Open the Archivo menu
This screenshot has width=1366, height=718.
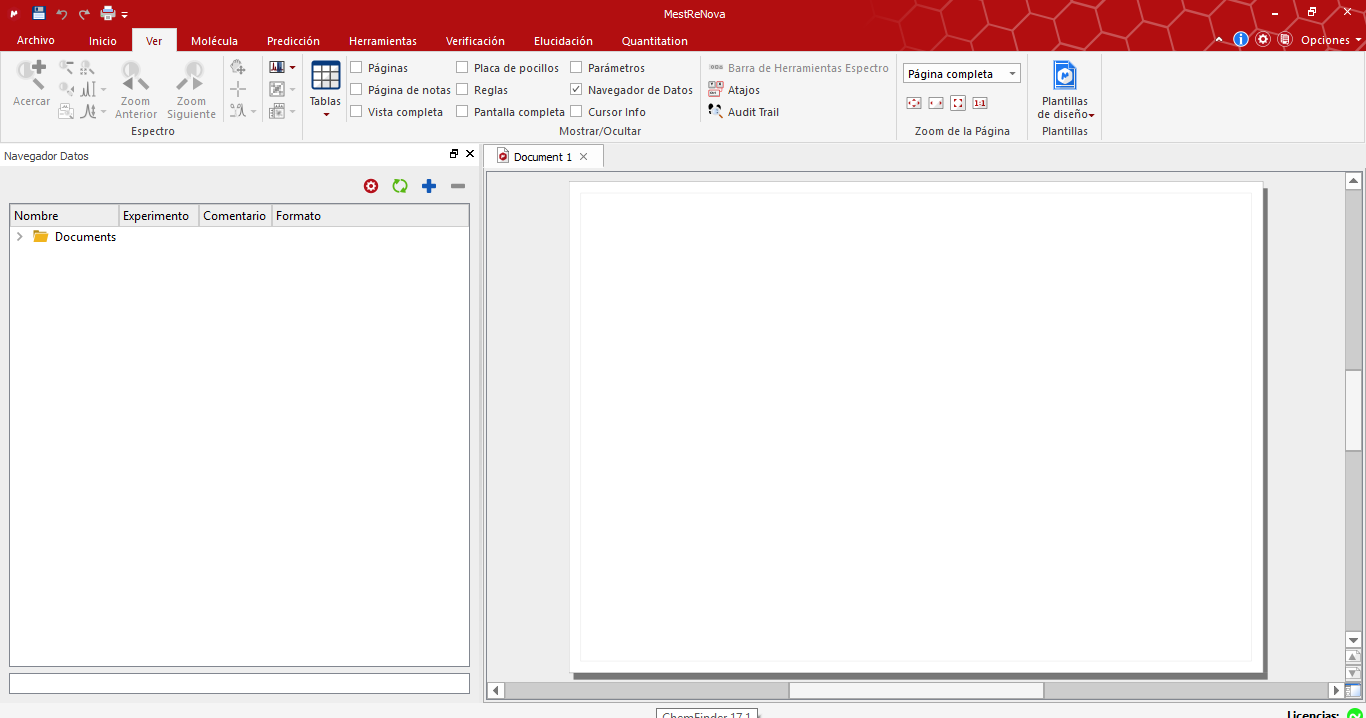36,40
